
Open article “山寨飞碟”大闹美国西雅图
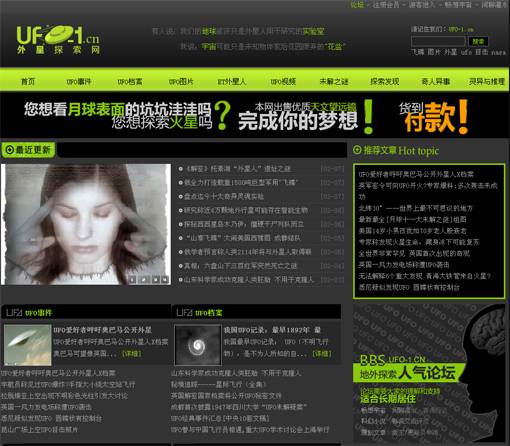(x=242, y=238)
